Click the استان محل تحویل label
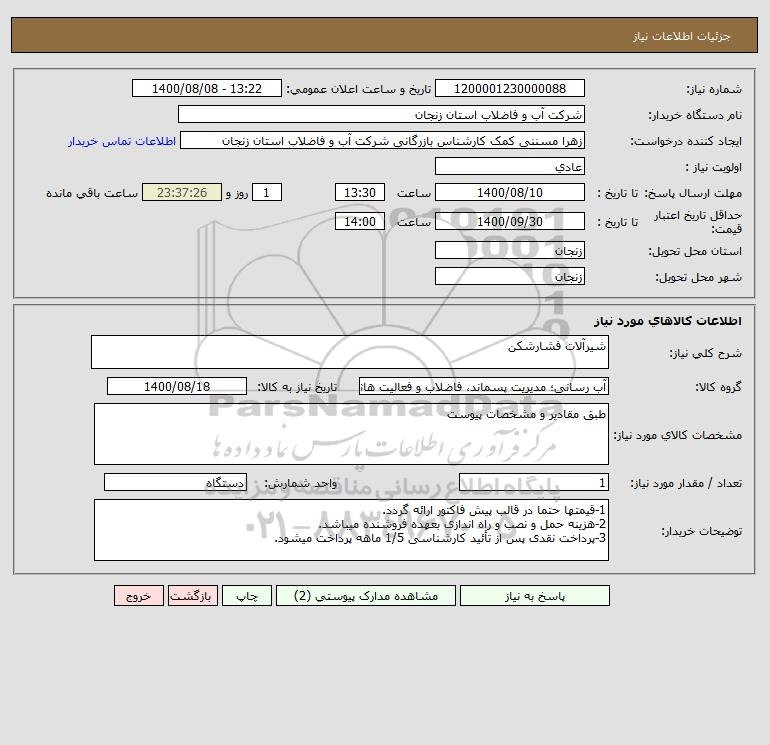The width and height of the screenshot is (770, 745). pyautogui.click(x=695, y=251)
